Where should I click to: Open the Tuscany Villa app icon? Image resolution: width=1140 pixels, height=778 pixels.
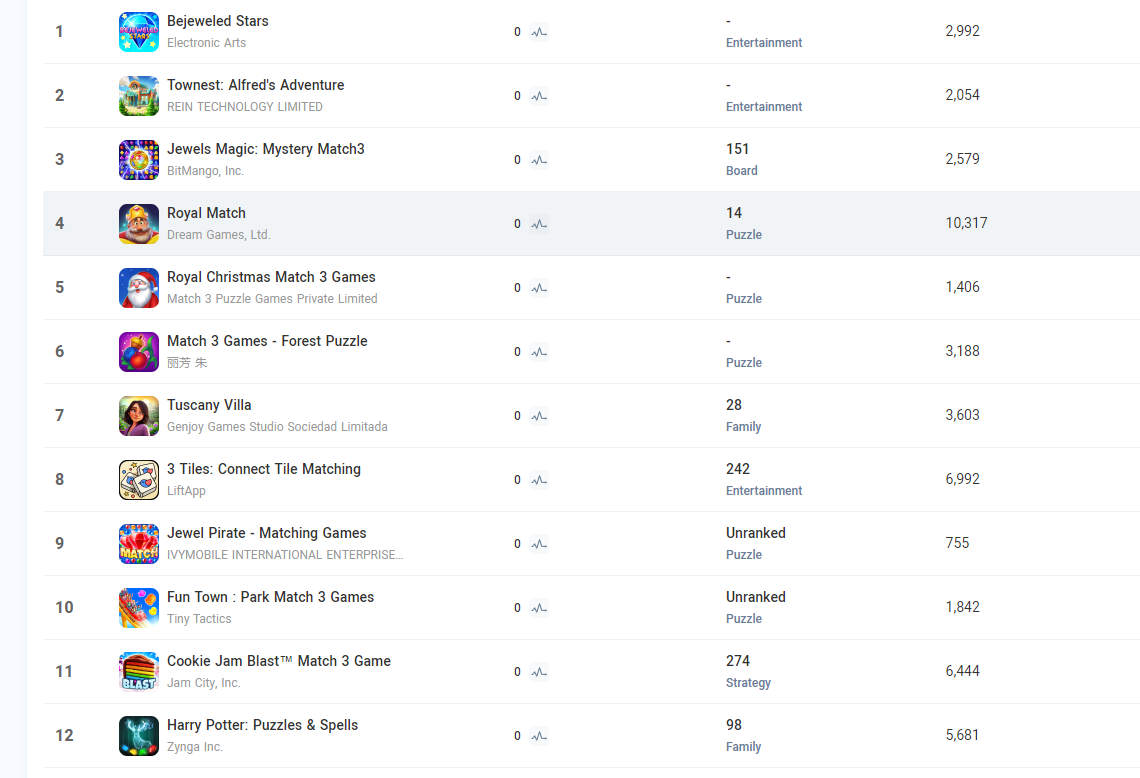138,416
